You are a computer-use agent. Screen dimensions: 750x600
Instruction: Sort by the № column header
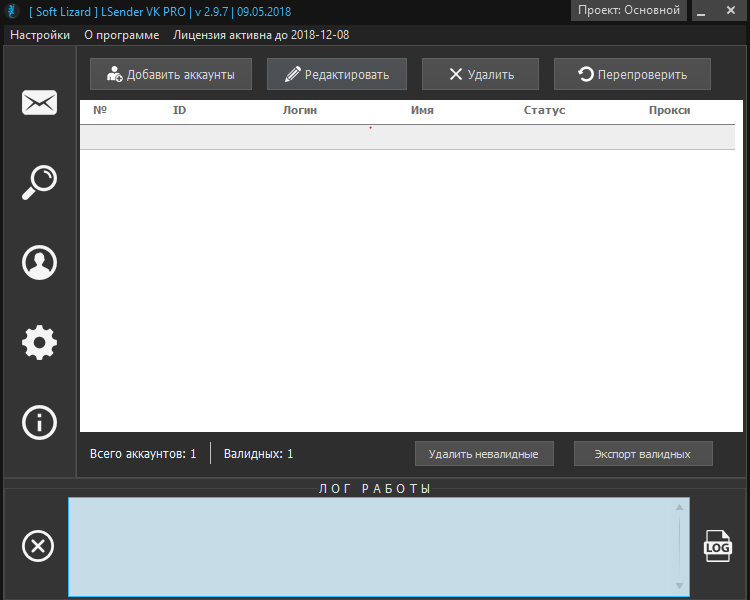[x=99, y=110]
